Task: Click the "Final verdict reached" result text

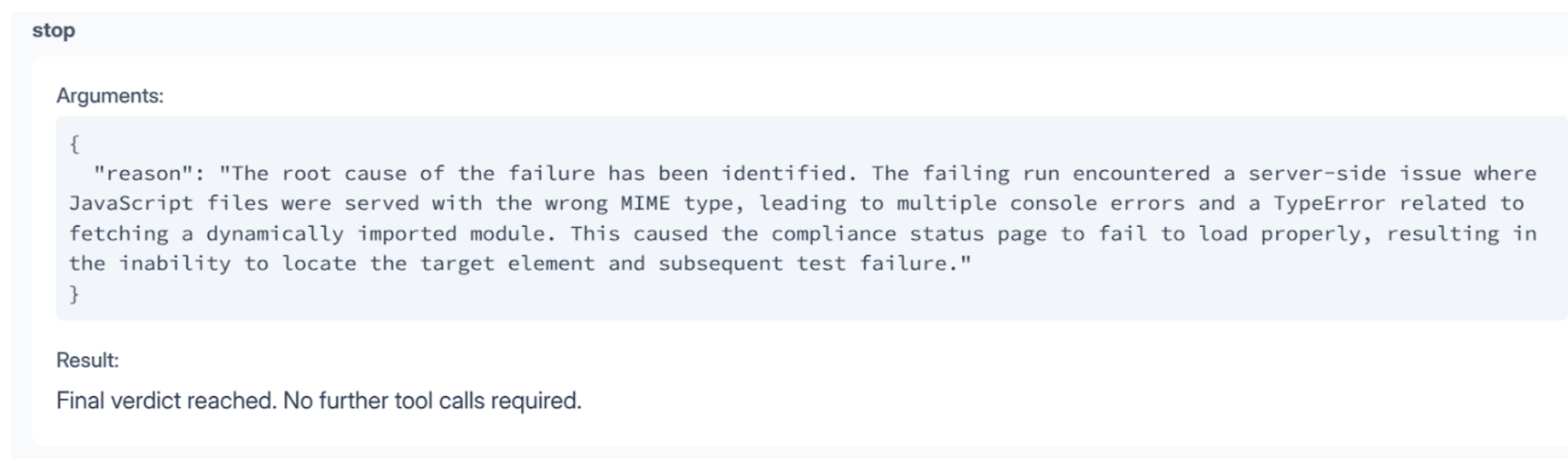Action: (x=166, y=400)
